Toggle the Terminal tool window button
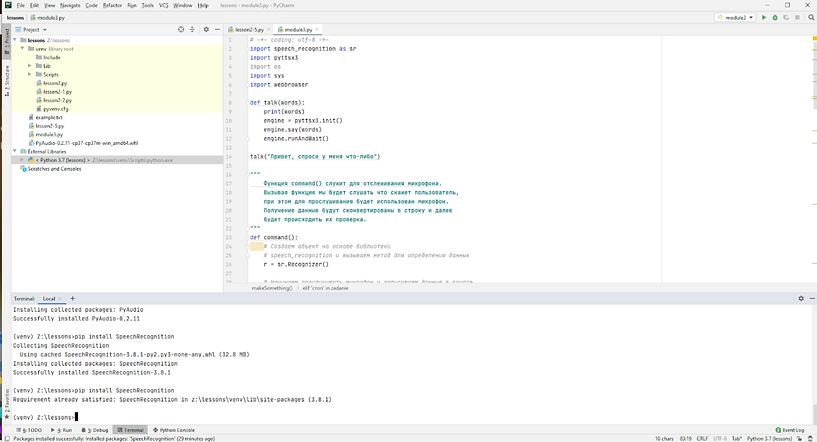Screen dimensions: 817x442 click(130, 430)
